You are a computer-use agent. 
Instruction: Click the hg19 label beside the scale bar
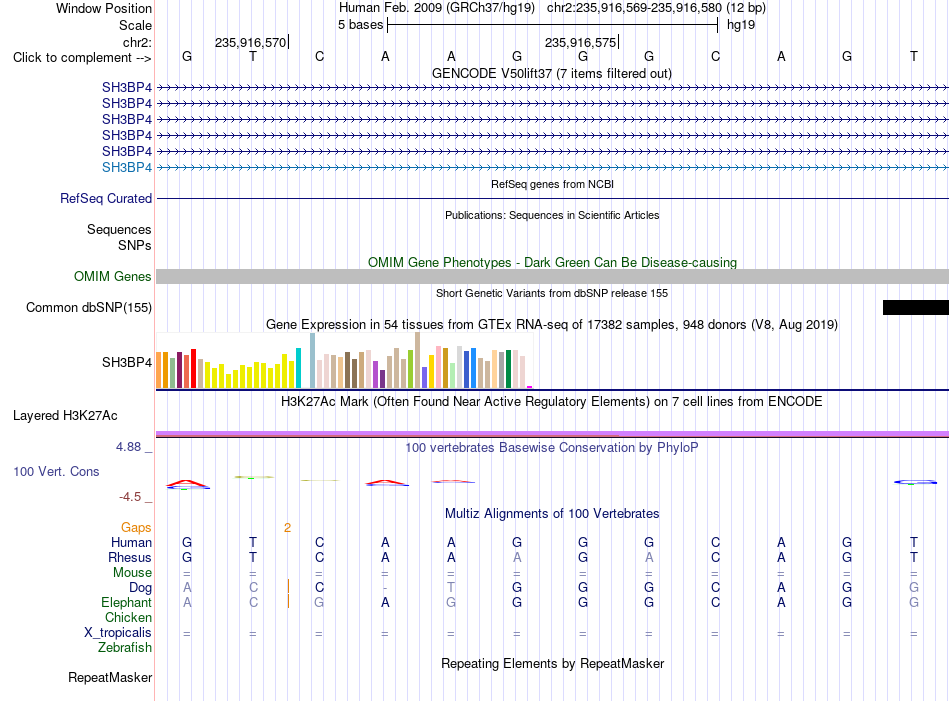(x=741, y=25)
